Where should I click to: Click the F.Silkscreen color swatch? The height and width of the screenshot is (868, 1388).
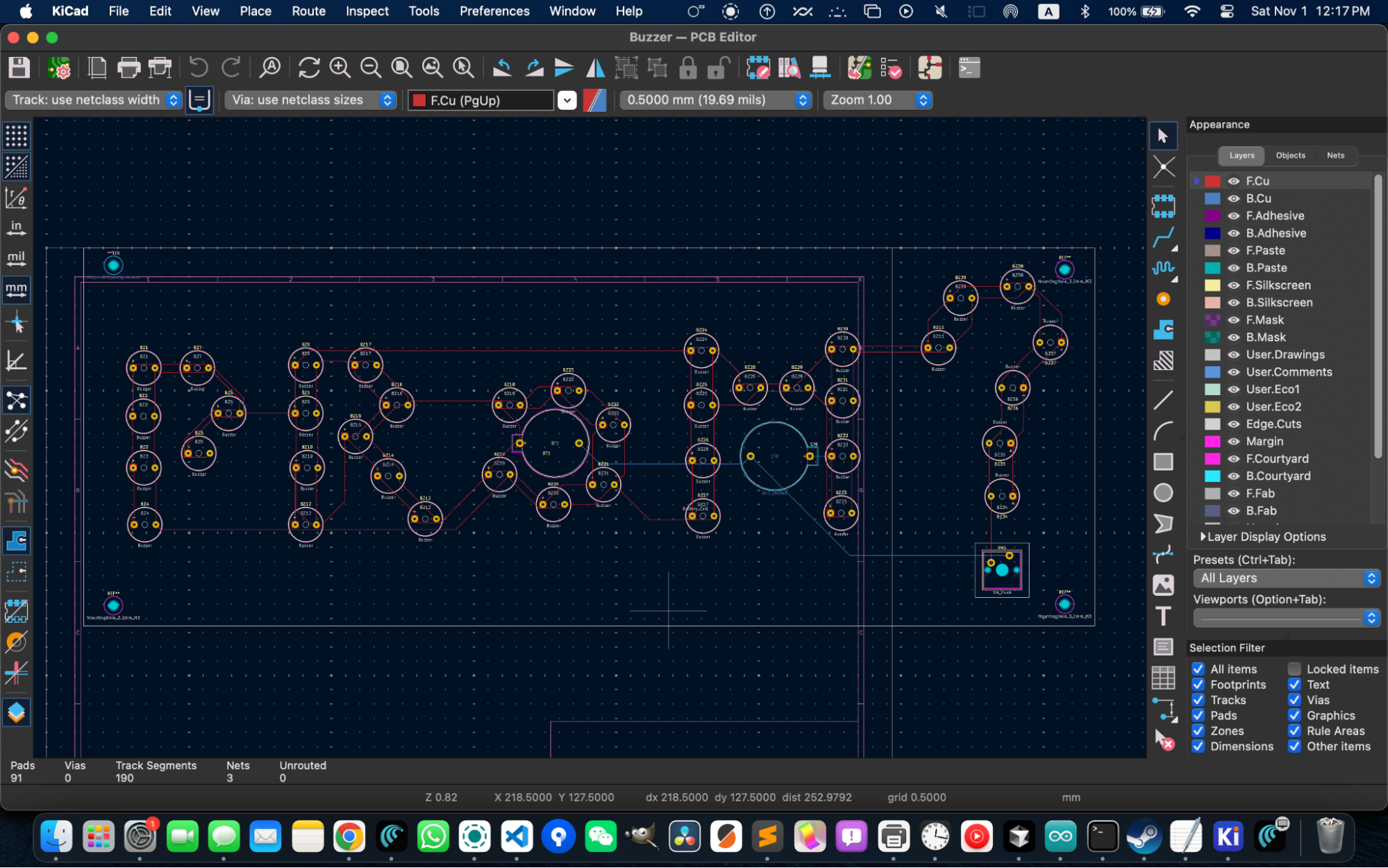click(x=1212, y=285)
